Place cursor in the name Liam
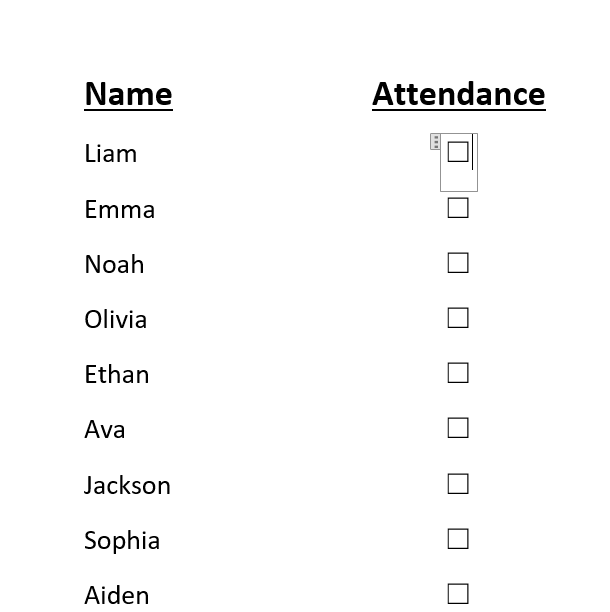The image size is (610, 612). coord(110,153)
